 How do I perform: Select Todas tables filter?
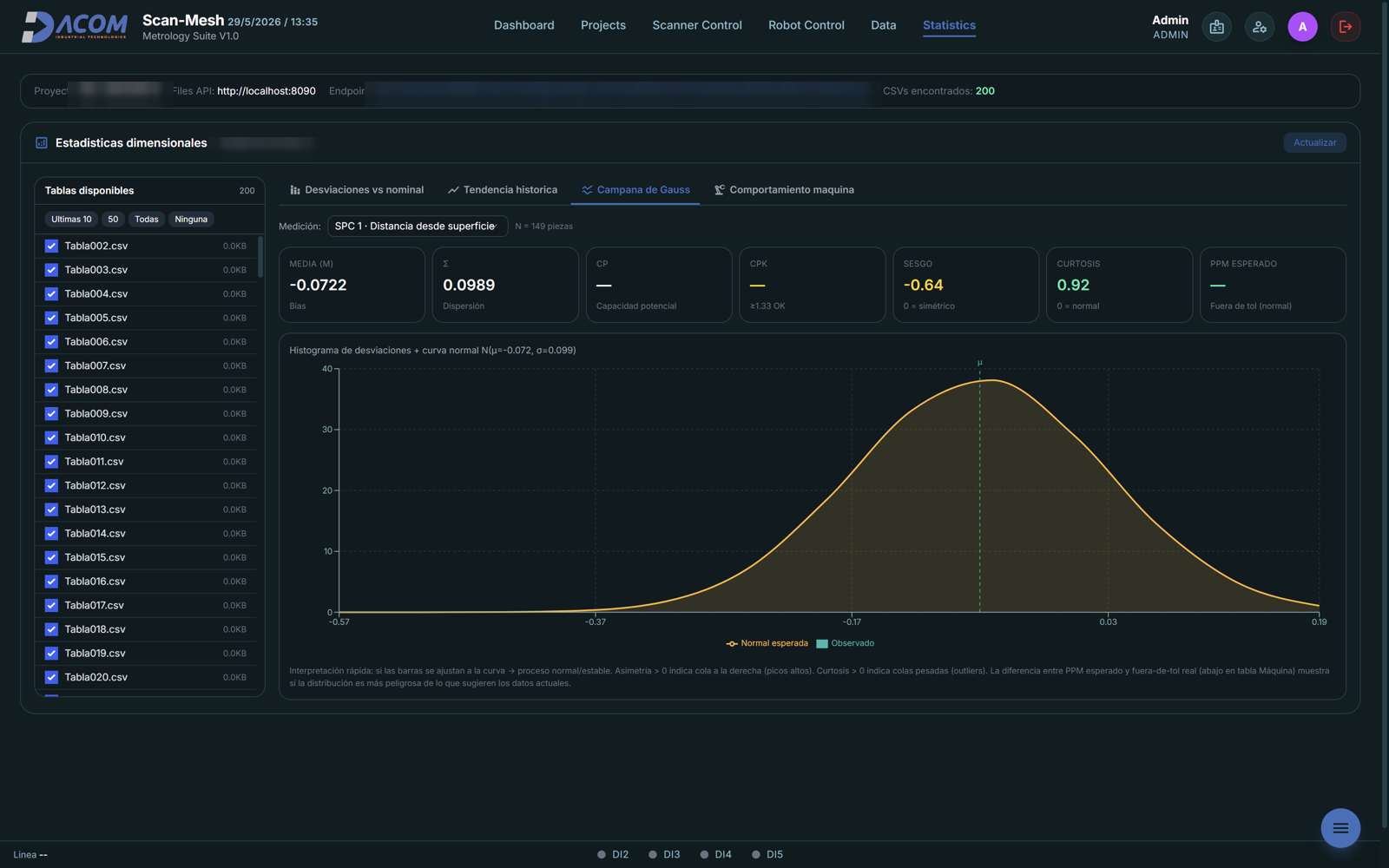click(x=147, y=220)
